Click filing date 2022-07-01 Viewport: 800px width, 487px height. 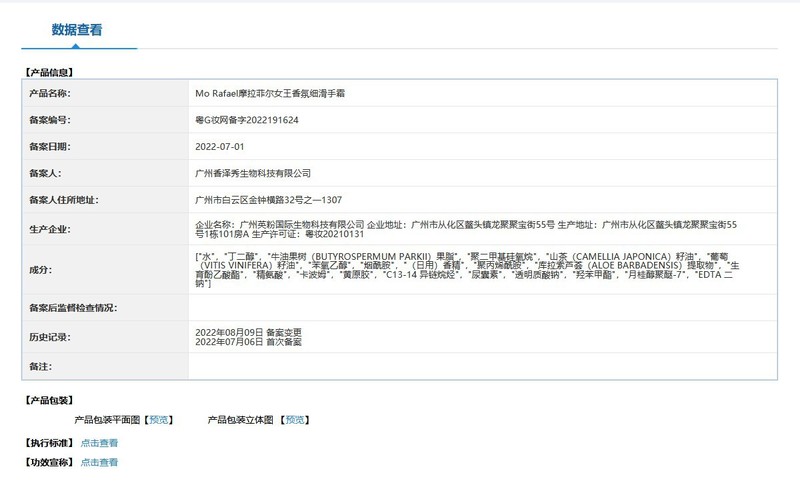pos(220,146)
